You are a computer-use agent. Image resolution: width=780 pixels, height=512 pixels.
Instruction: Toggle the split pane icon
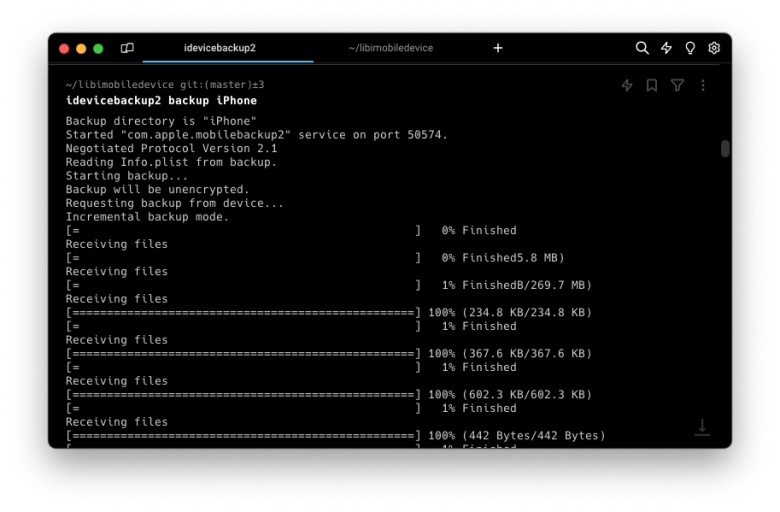pyautogui.click(x=127, y=48)
